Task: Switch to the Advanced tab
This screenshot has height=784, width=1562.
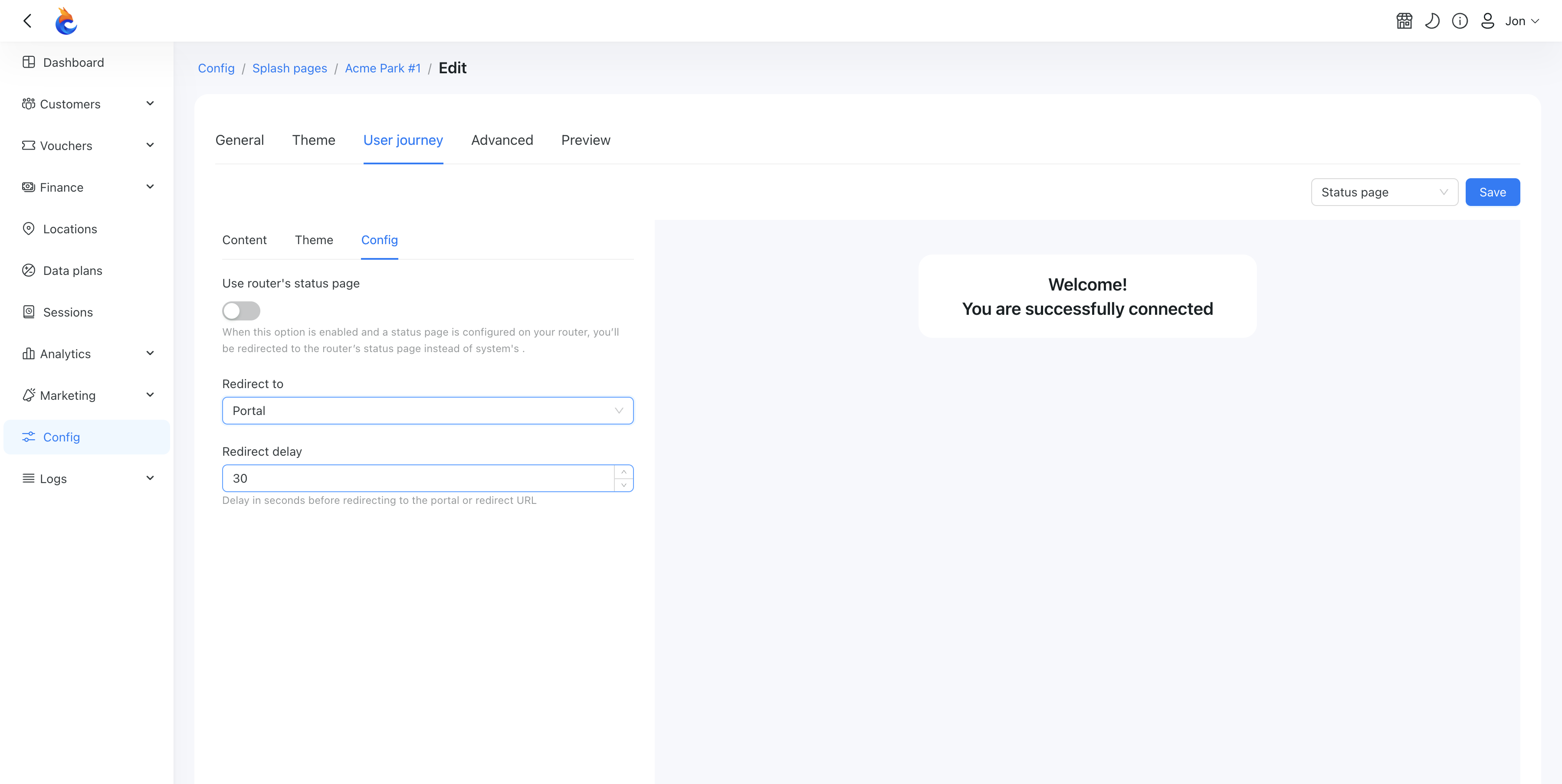Action: point(502,140)
